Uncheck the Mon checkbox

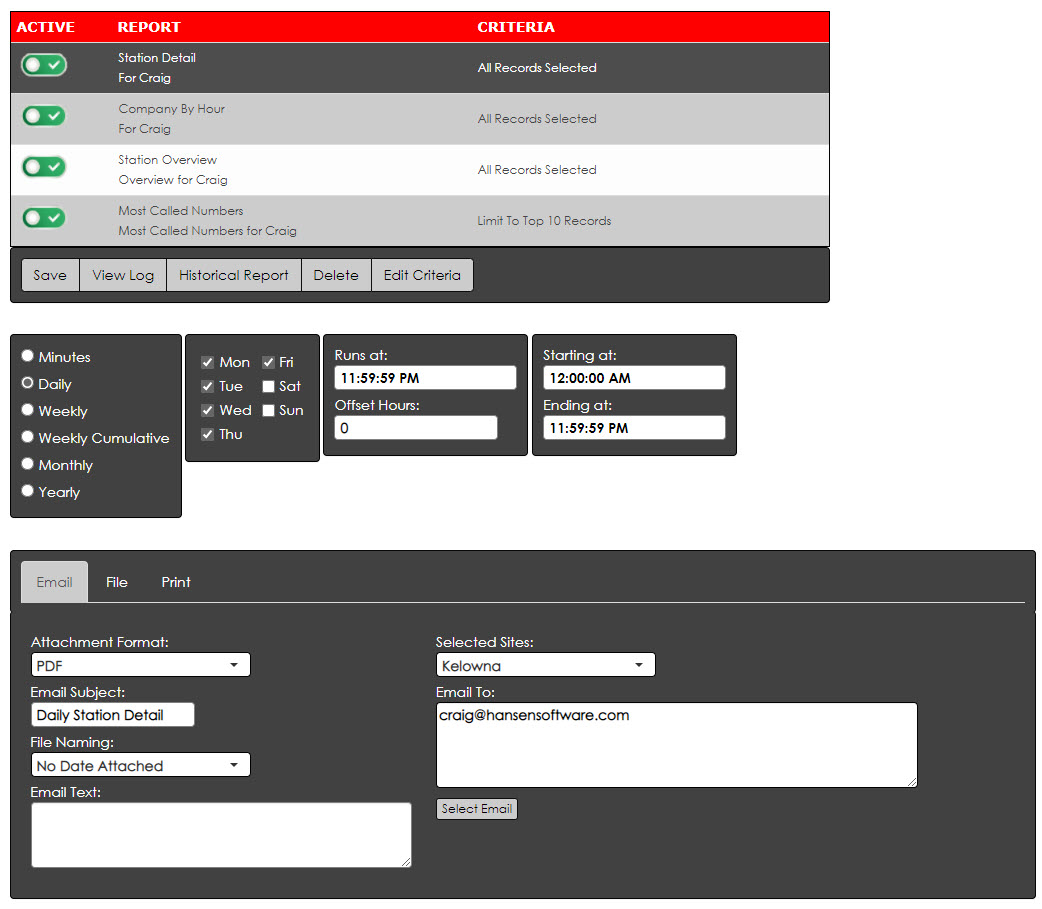point(209,361)
